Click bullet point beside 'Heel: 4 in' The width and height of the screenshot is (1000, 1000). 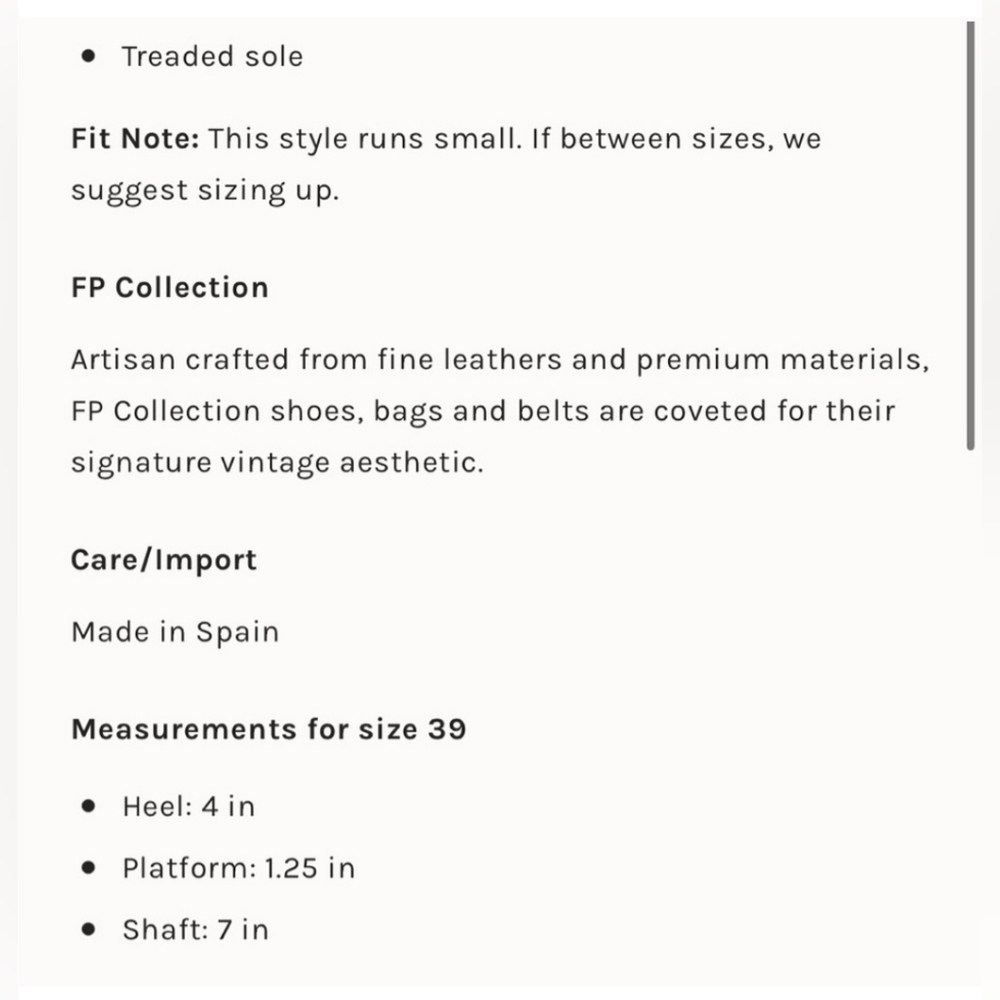pos(89,806)
